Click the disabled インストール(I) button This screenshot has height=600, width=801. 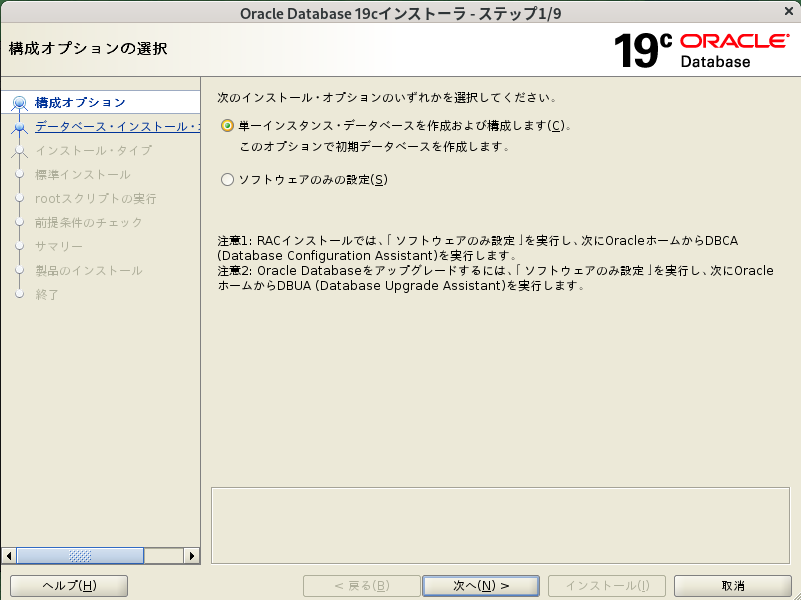coord(607,586)
